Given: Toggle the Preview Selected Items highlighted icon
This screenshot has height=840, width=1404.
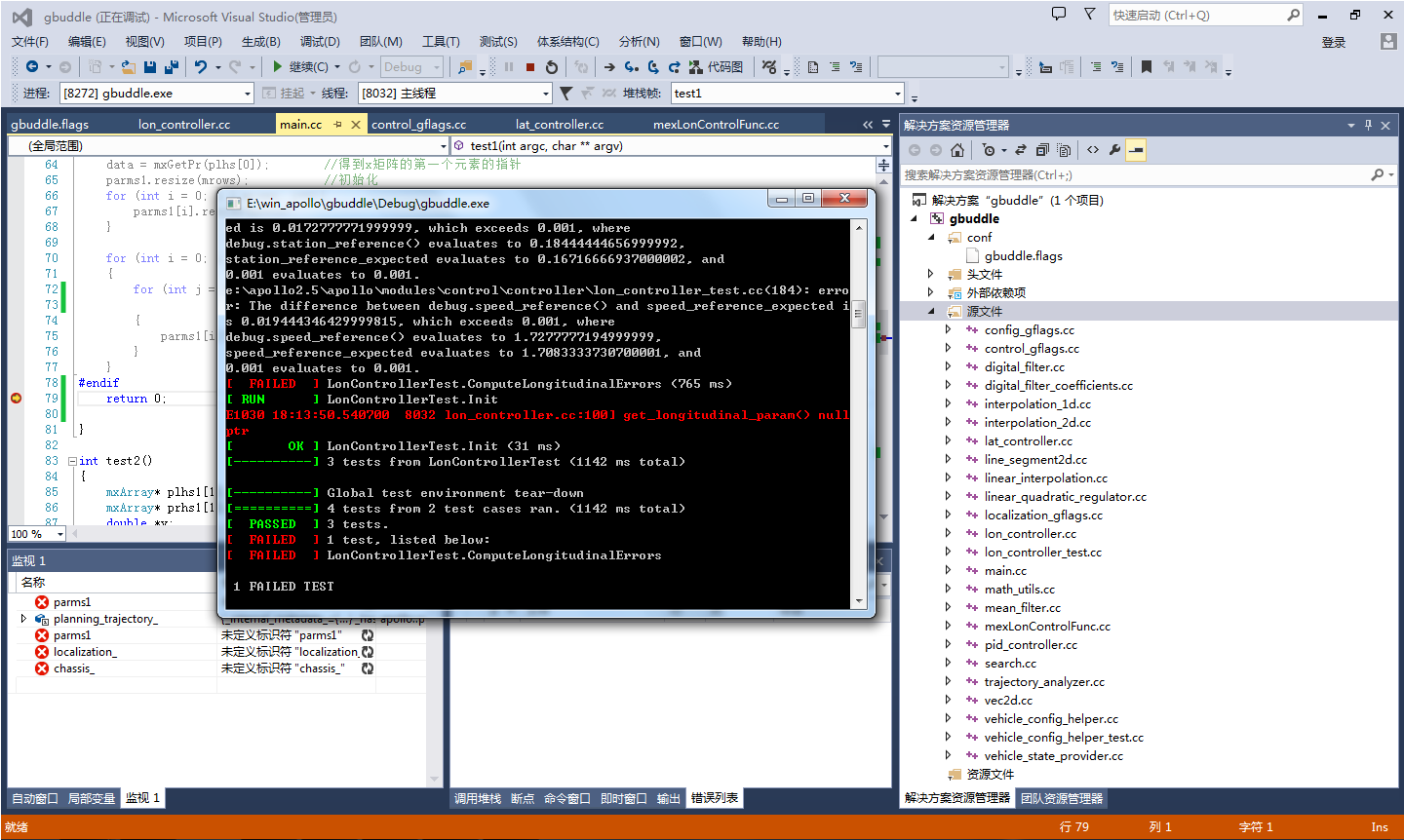Looking at the screenshot, I should [1136, 149].
